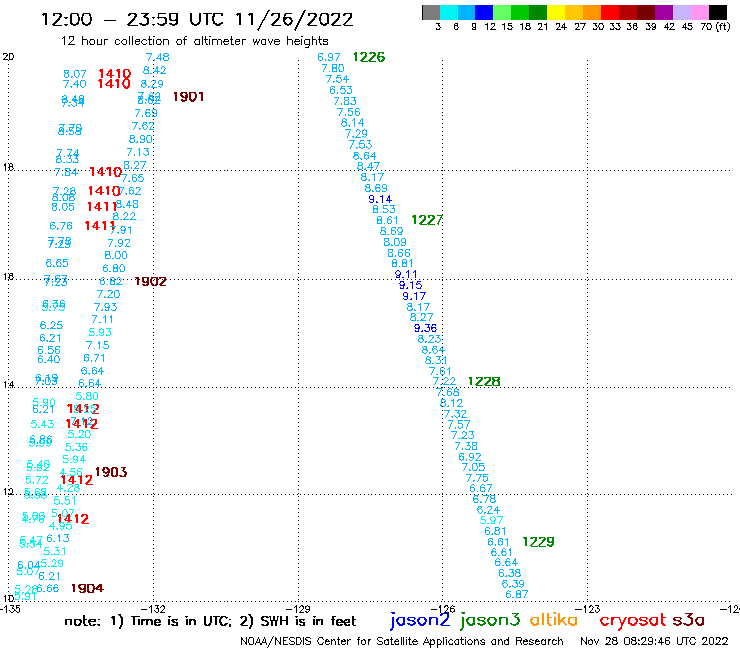Viewport: 740px width, 650px height.
Task: Click the longitude axis label "-123"
Action: click(588, 609)
